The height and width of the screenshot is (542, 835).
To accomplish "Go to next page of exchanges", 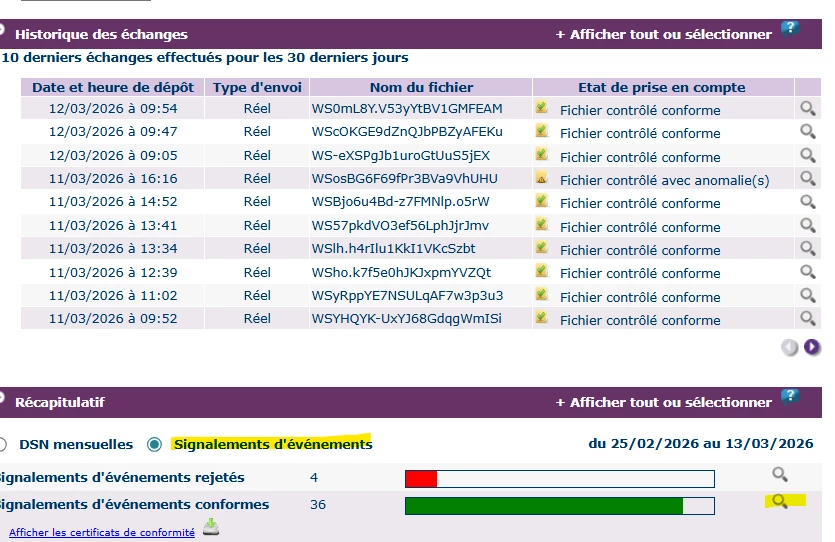I will click(x=812, y=347).
